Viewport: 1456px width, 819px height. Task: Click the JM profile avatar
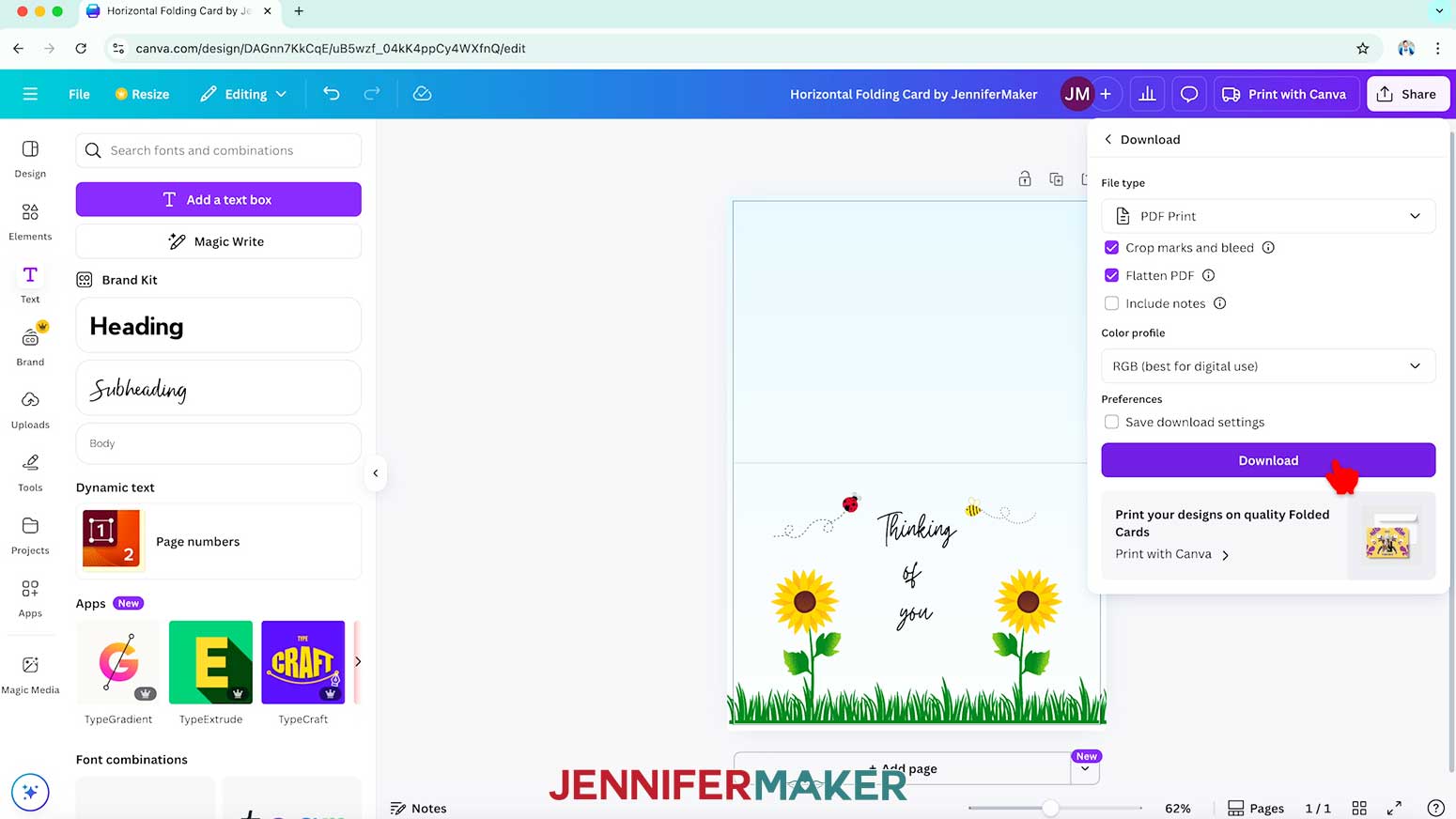coord(1077,94)
